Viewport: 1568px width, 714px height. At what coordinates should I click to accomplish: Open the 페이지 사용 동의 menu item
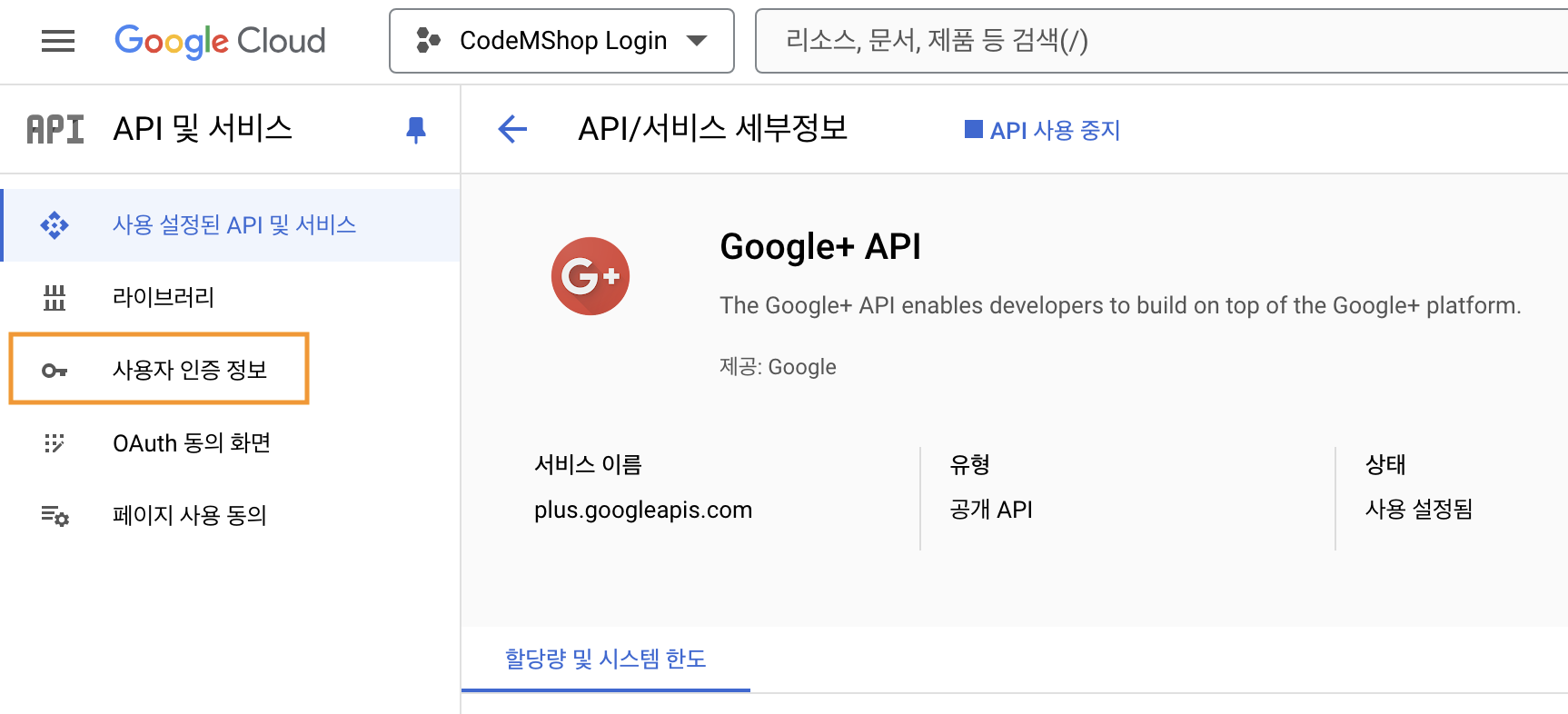point(232,516)
